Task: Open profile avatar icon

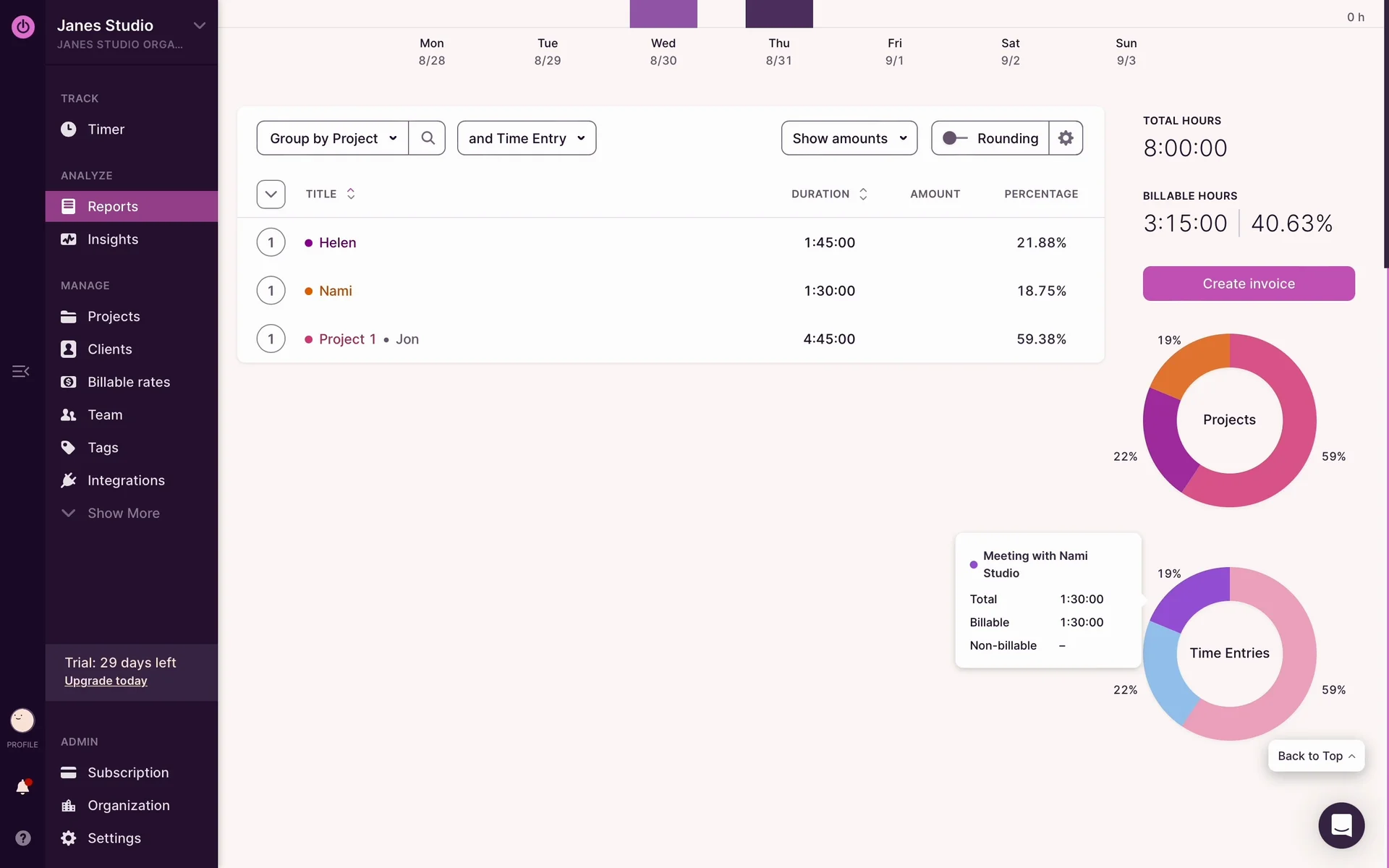Action: pyautogui.click(x=22, y=720)
